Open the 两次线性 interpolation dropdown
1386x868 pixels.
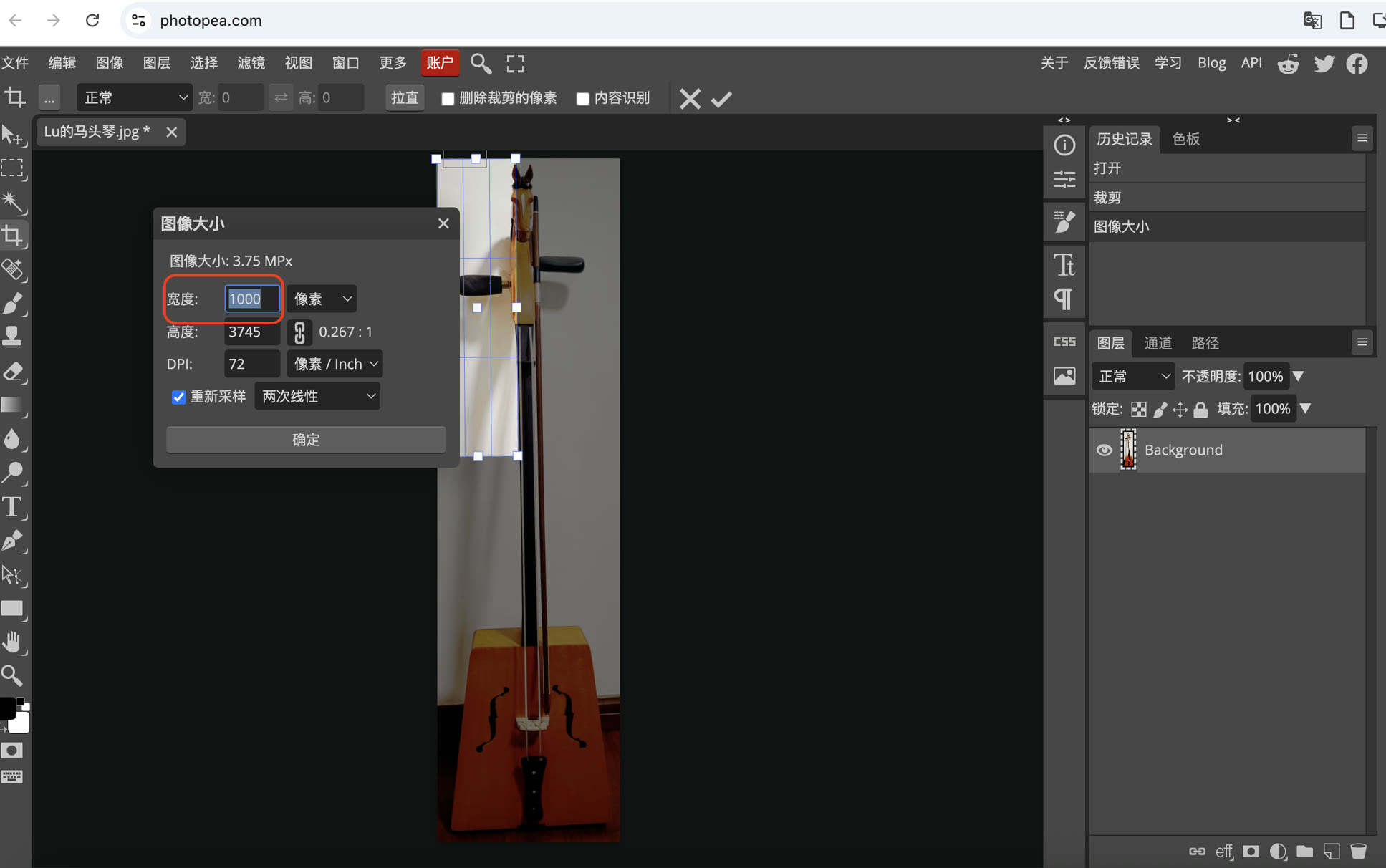click(317, 396)
